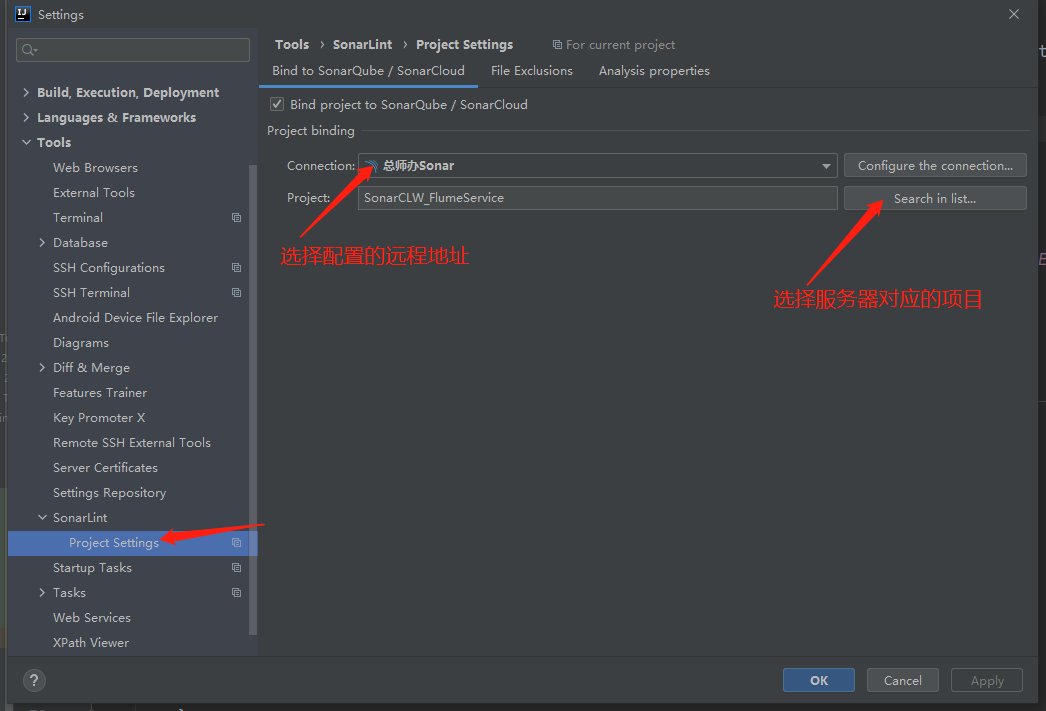
Task: Select Project Settings under SonarLint
Action: pos(133,542)
